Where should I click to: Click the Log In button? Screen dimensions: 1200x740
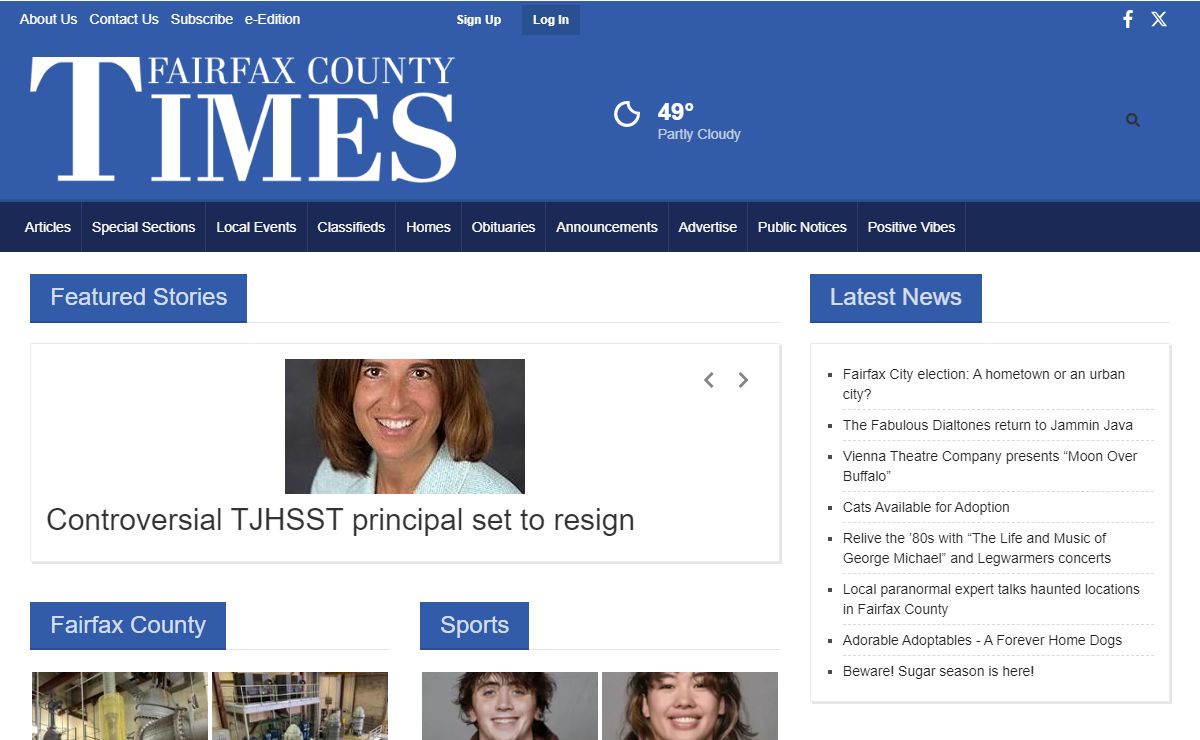pos(551,20)
